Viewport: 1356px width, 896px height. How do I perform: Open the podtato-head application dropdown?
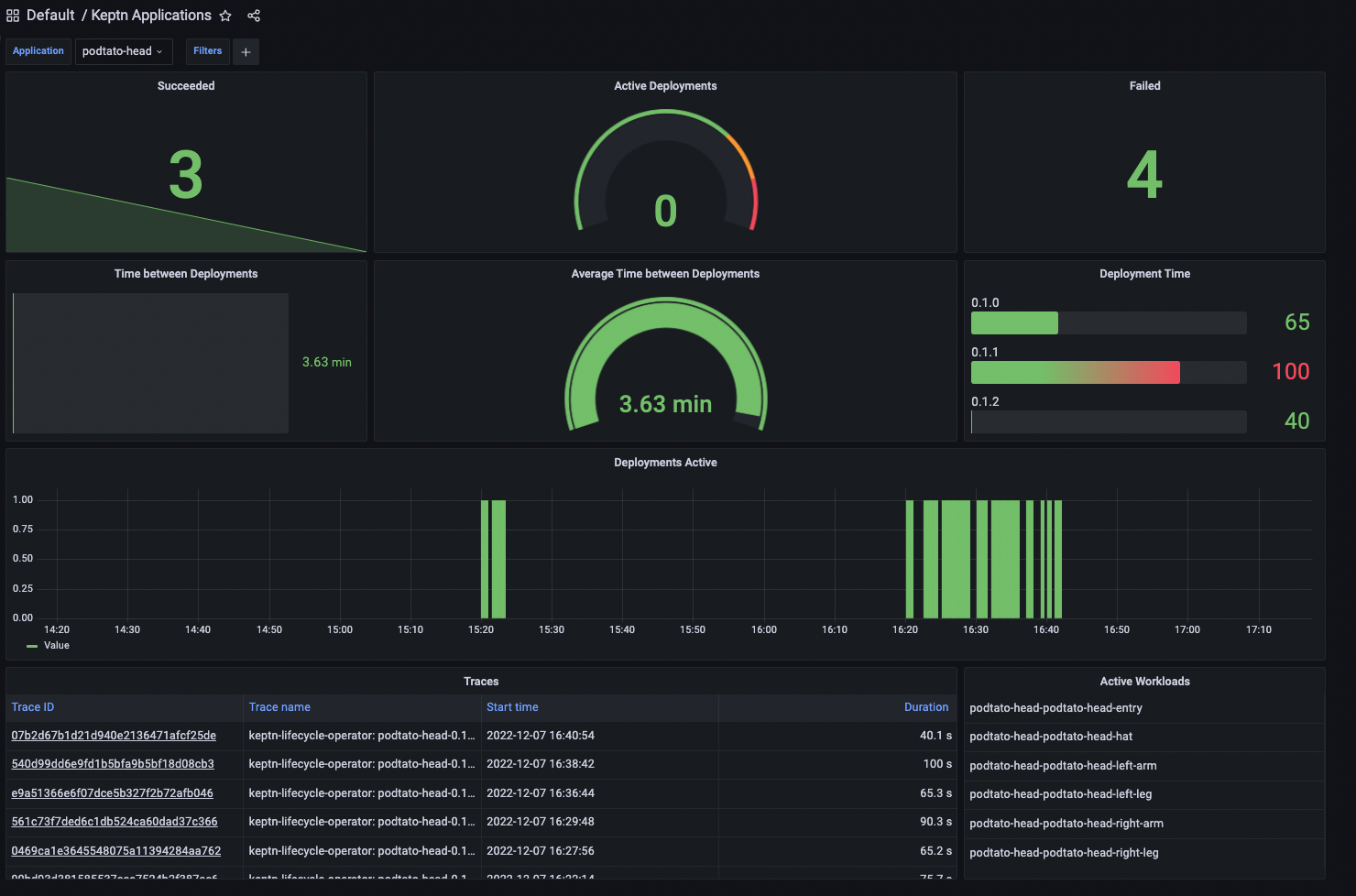click(124, 51)
